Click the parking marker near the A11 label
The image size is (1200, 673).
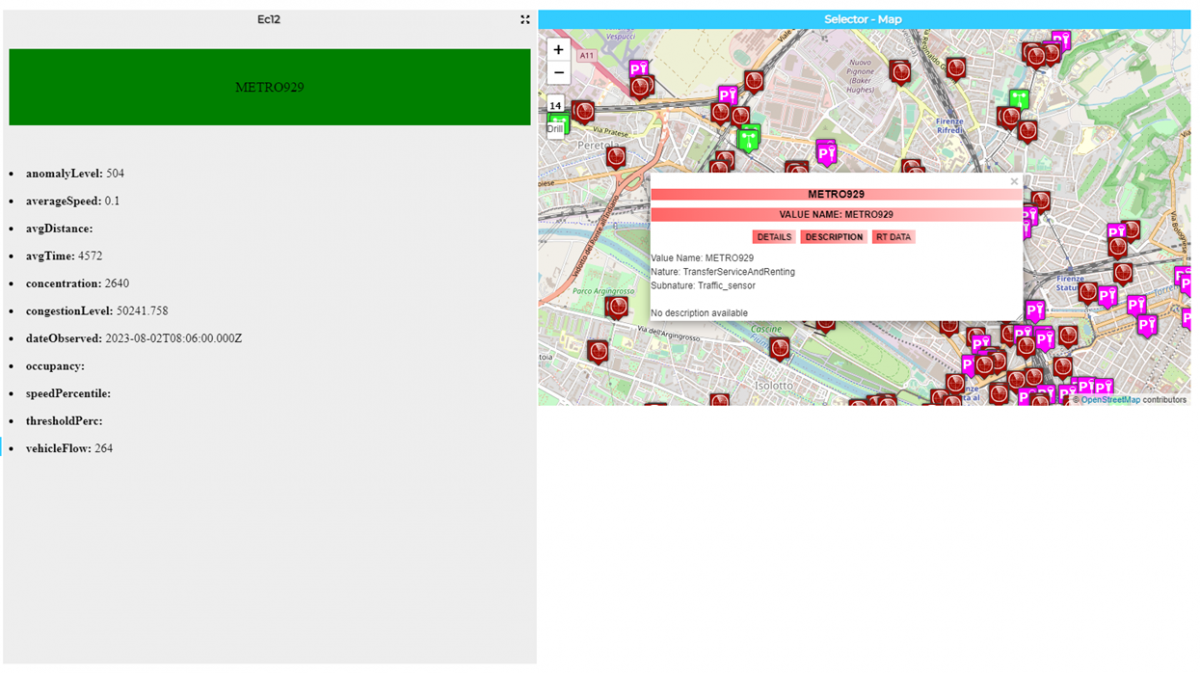(639, 69)
